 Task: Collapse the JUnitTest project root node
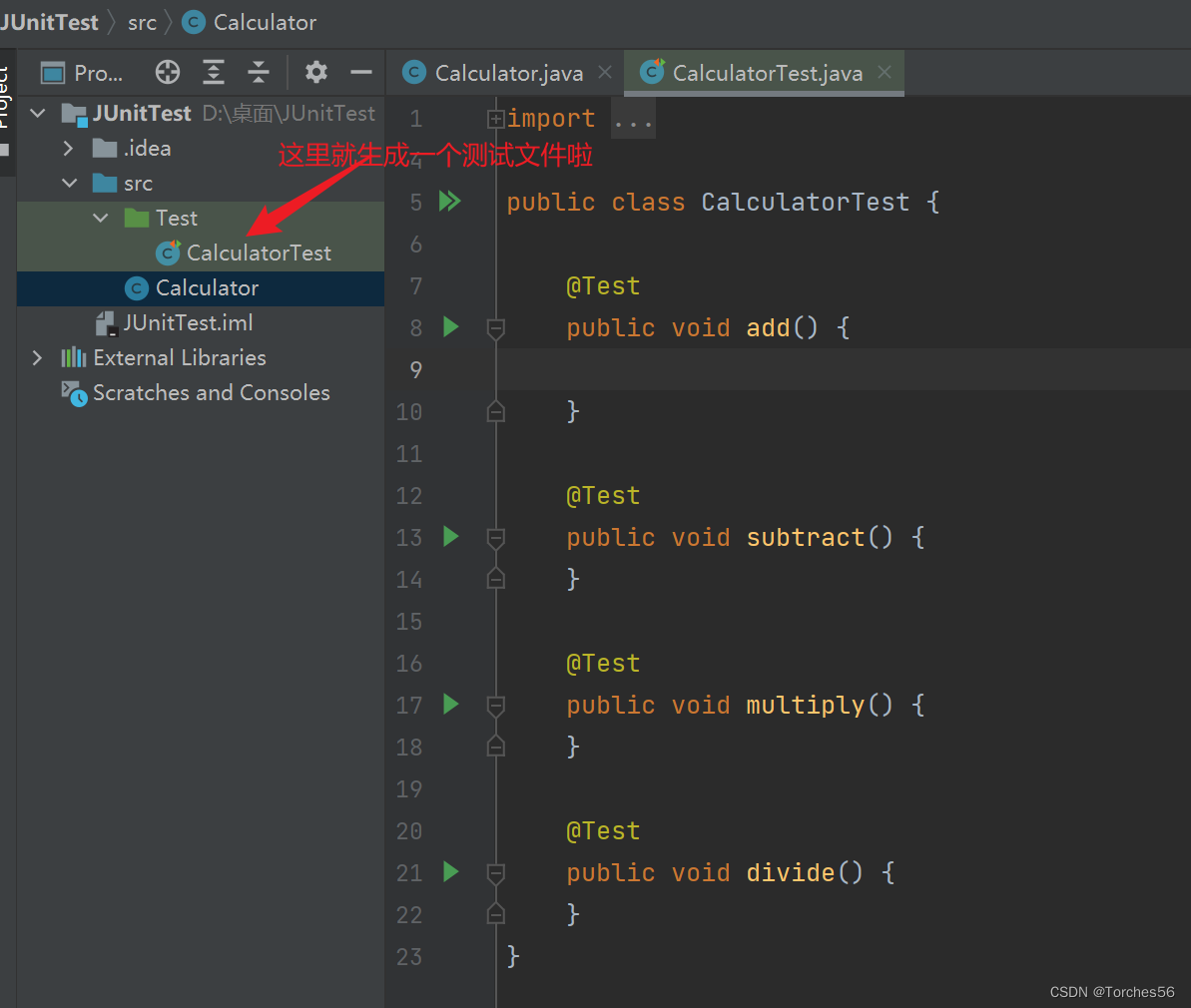click(x=38, y=114)
